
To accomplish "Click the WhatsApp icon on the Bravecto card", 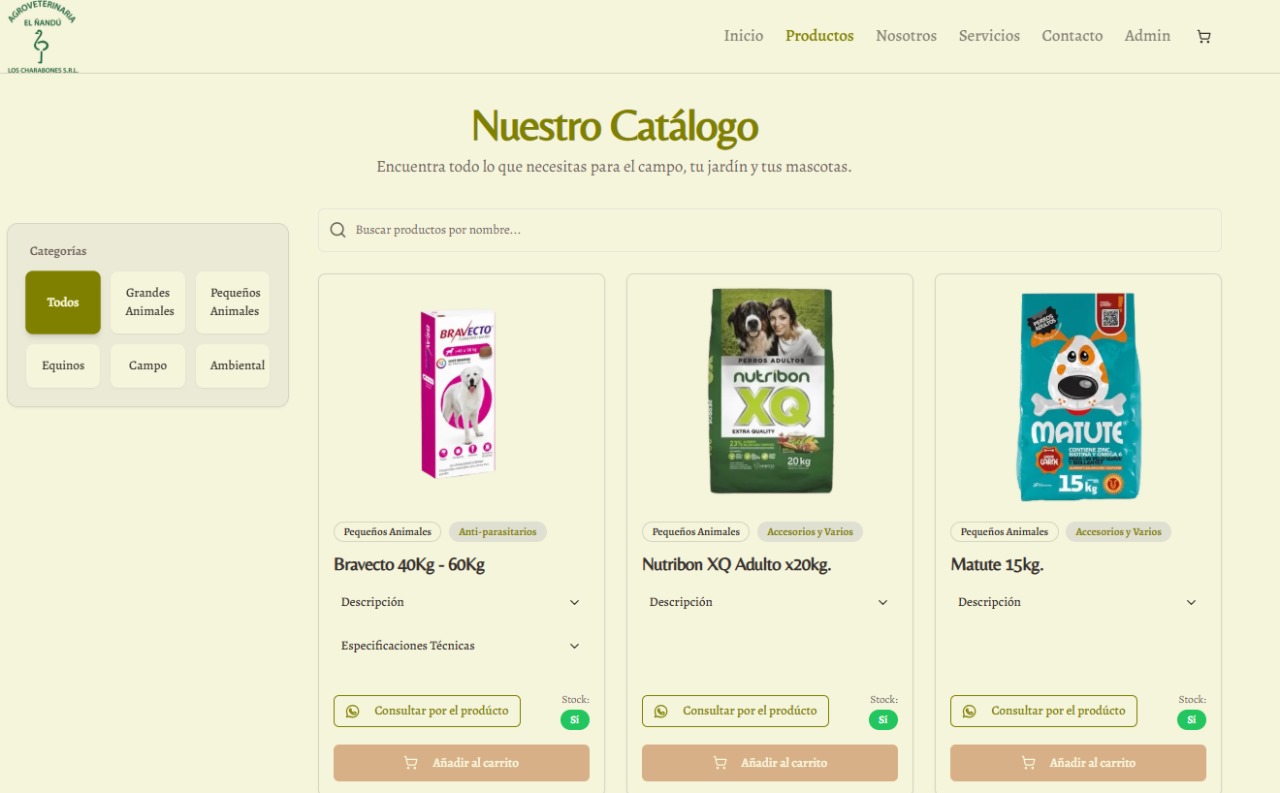I will coord(353,711).
